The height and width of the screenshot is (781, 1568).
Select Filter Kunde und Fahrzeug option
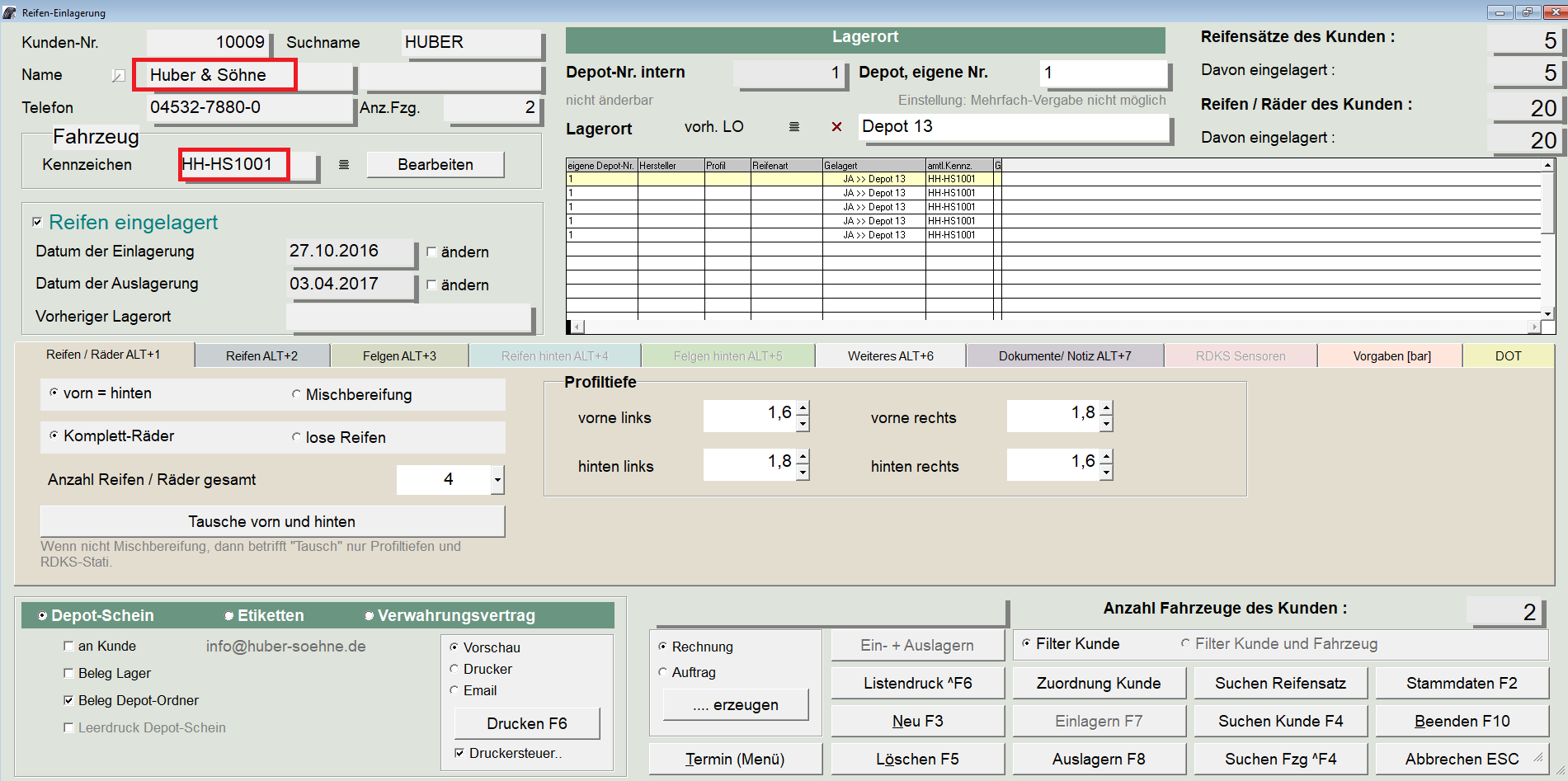[1185, 643]
